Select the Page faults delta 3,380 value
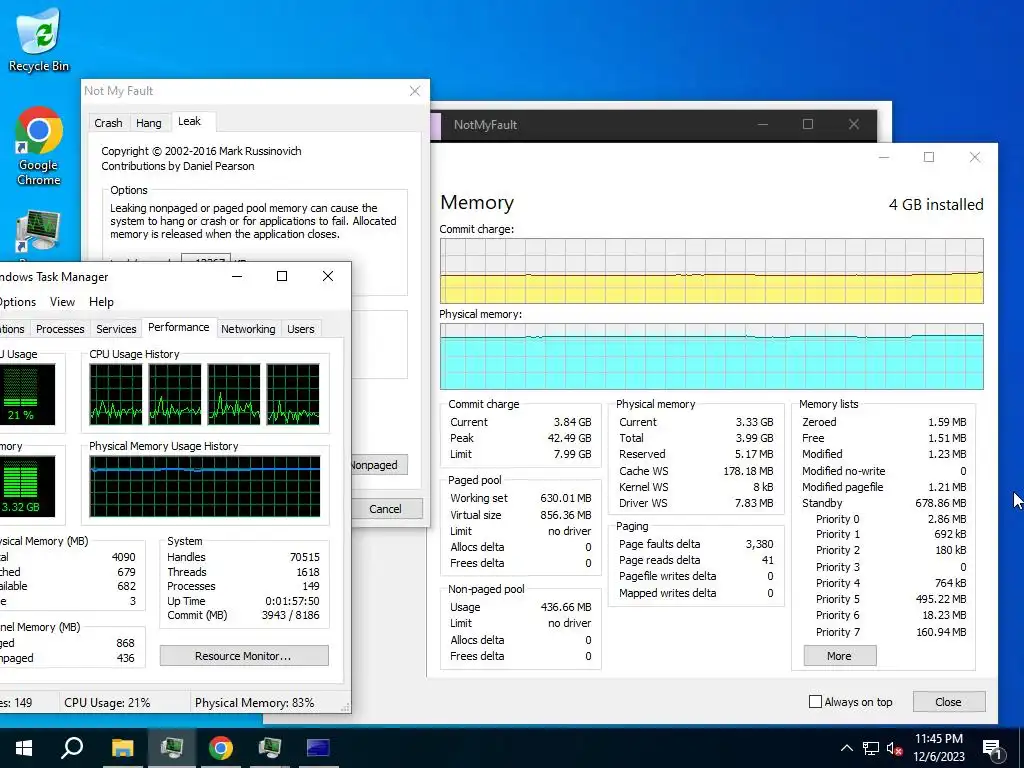 point(760,544)
